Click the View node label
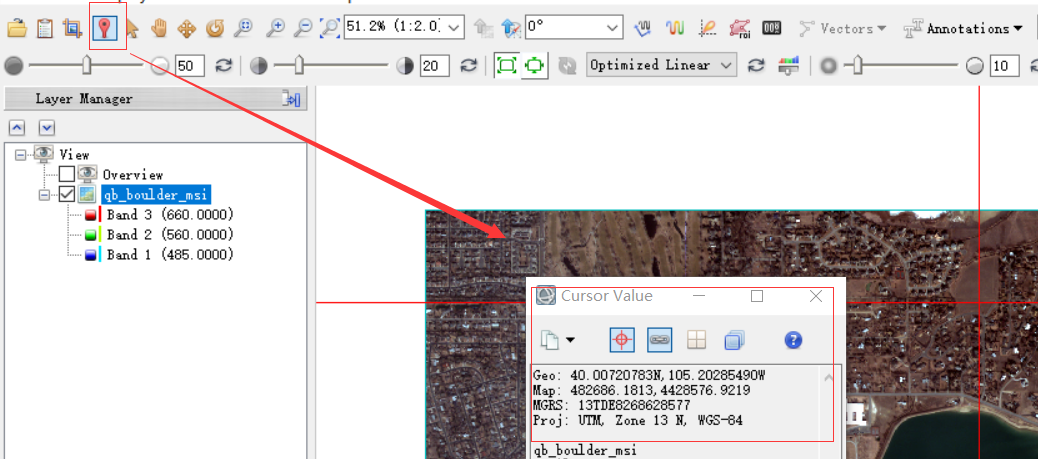Image resolution: width=1038 pixels, height=459 pixels. coord(74,154)
